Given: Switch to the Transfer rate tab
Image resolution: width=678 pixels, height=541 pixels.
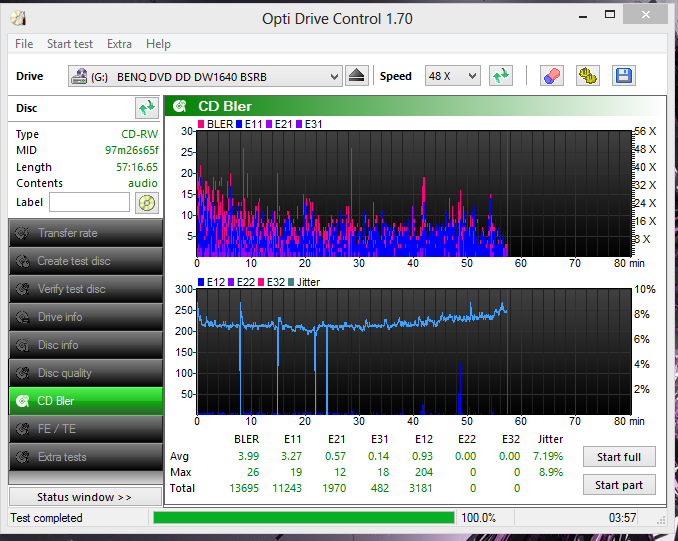Looking at the screenshot, I should (86, 233).
